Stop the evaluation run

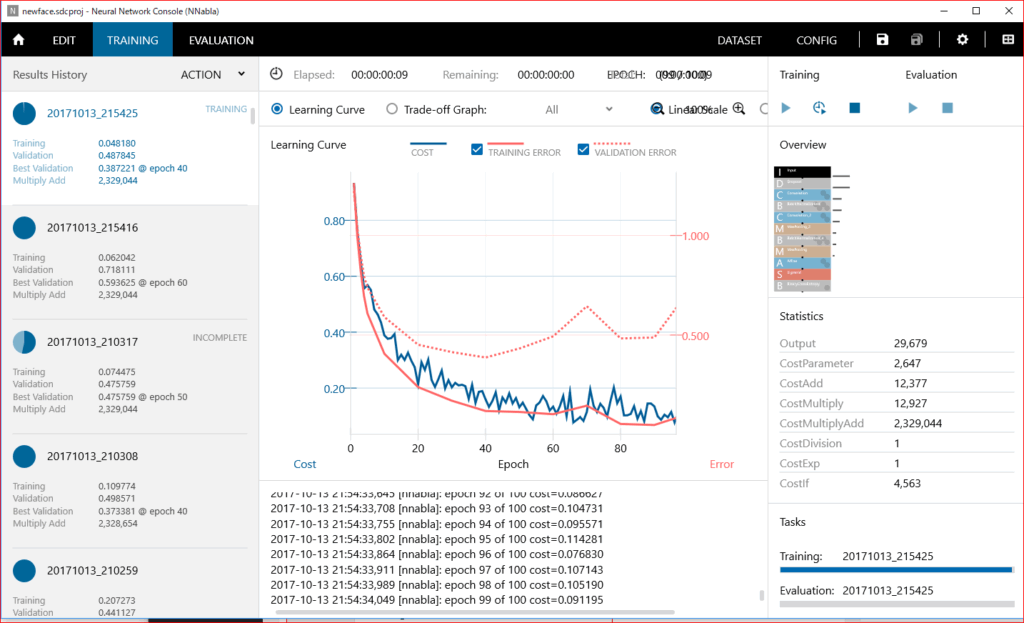[x=947, y=108]
